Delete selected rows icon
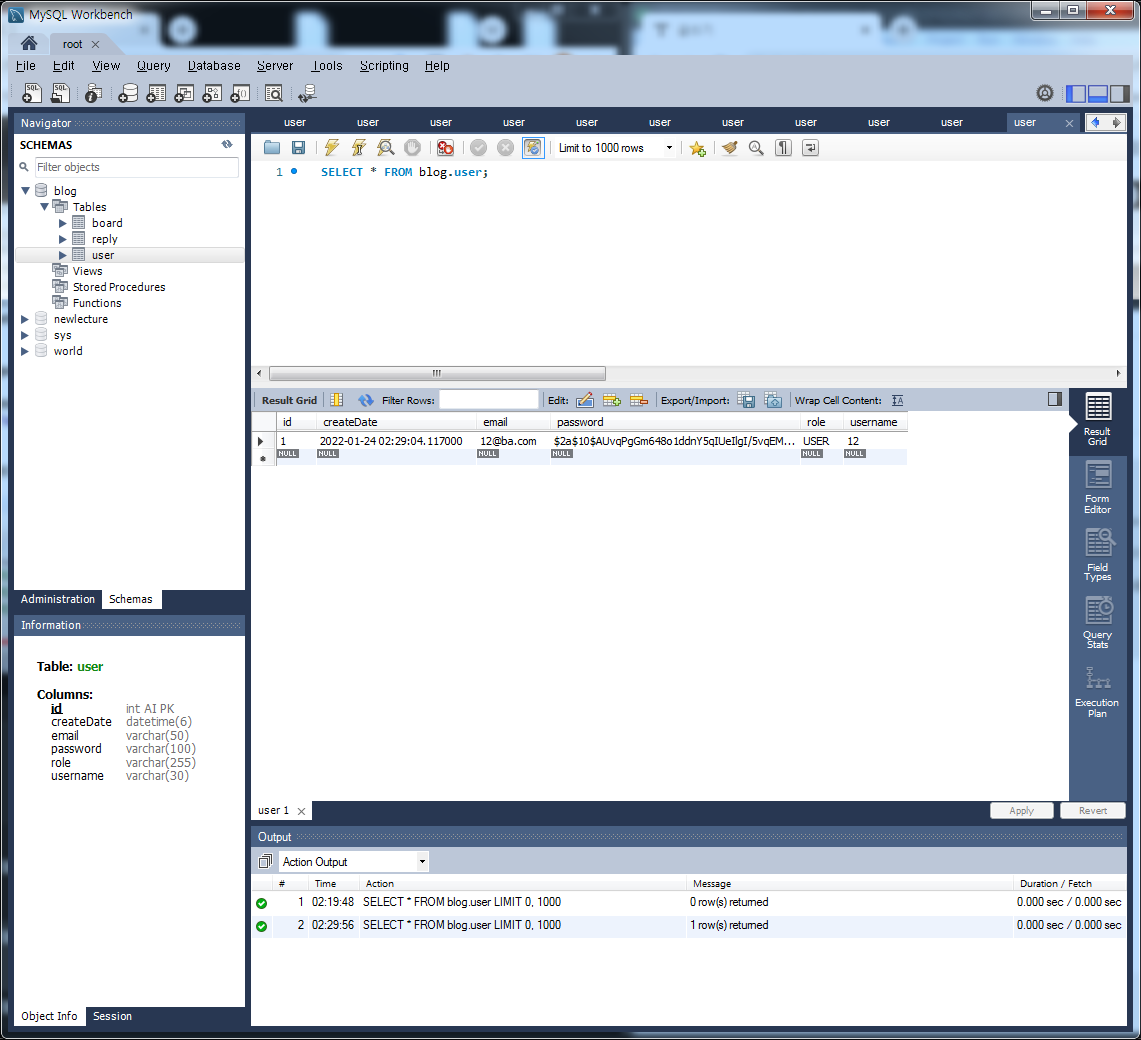Image resolution: width=1141 pixels, height=1040 pixels. tap(639, 400)
